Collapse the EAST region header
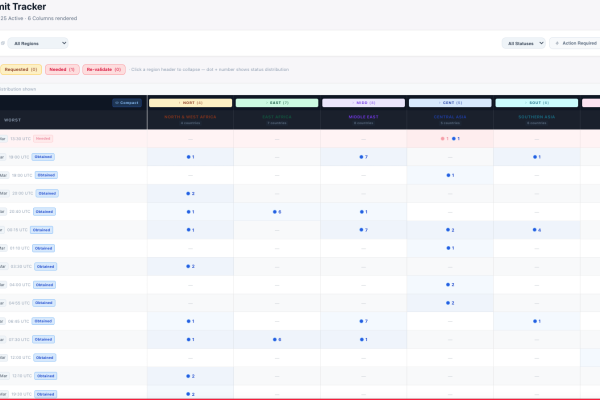 (277, 102)
